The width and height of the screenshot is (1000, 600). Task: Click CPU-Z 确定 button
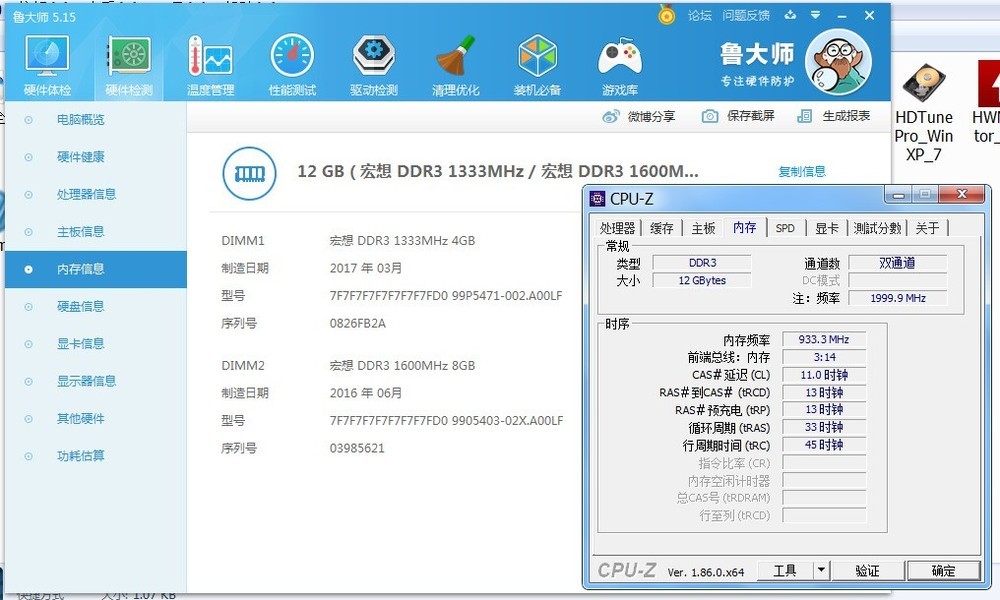pos(943,571)
